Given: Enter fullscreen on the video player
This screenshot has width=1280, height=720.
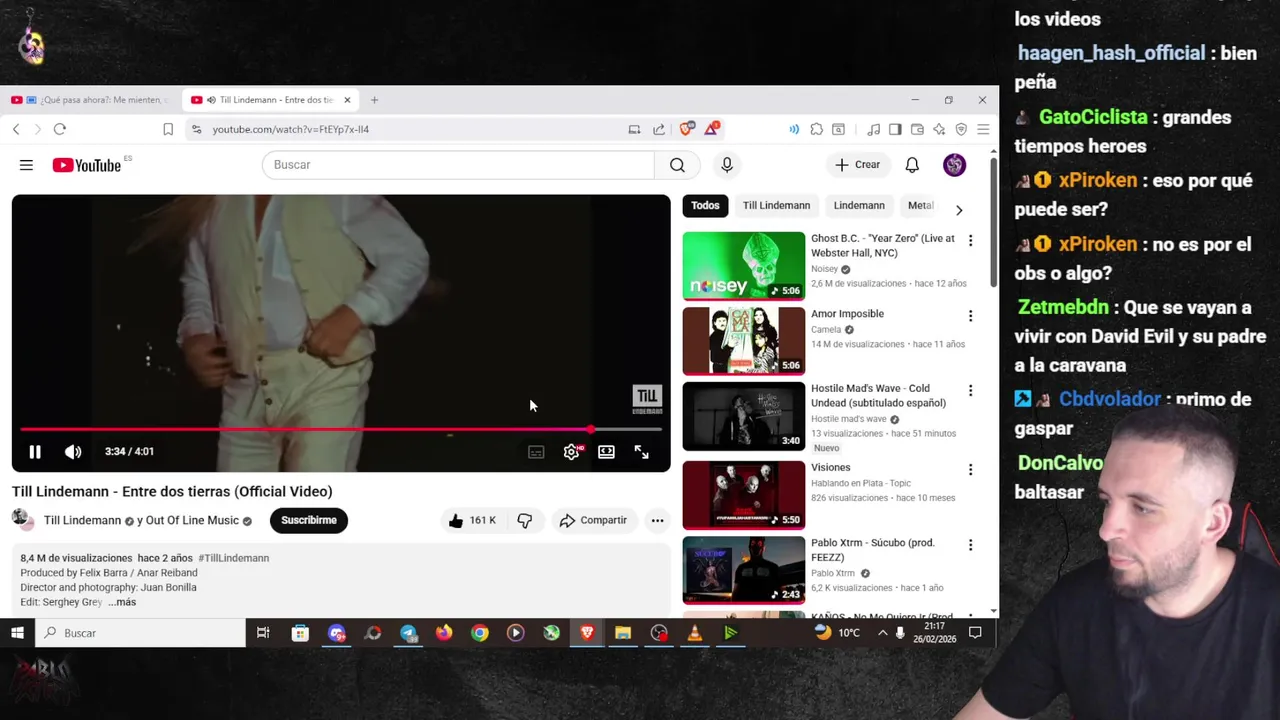Looking at the screenshot, I should click(641, 452).
